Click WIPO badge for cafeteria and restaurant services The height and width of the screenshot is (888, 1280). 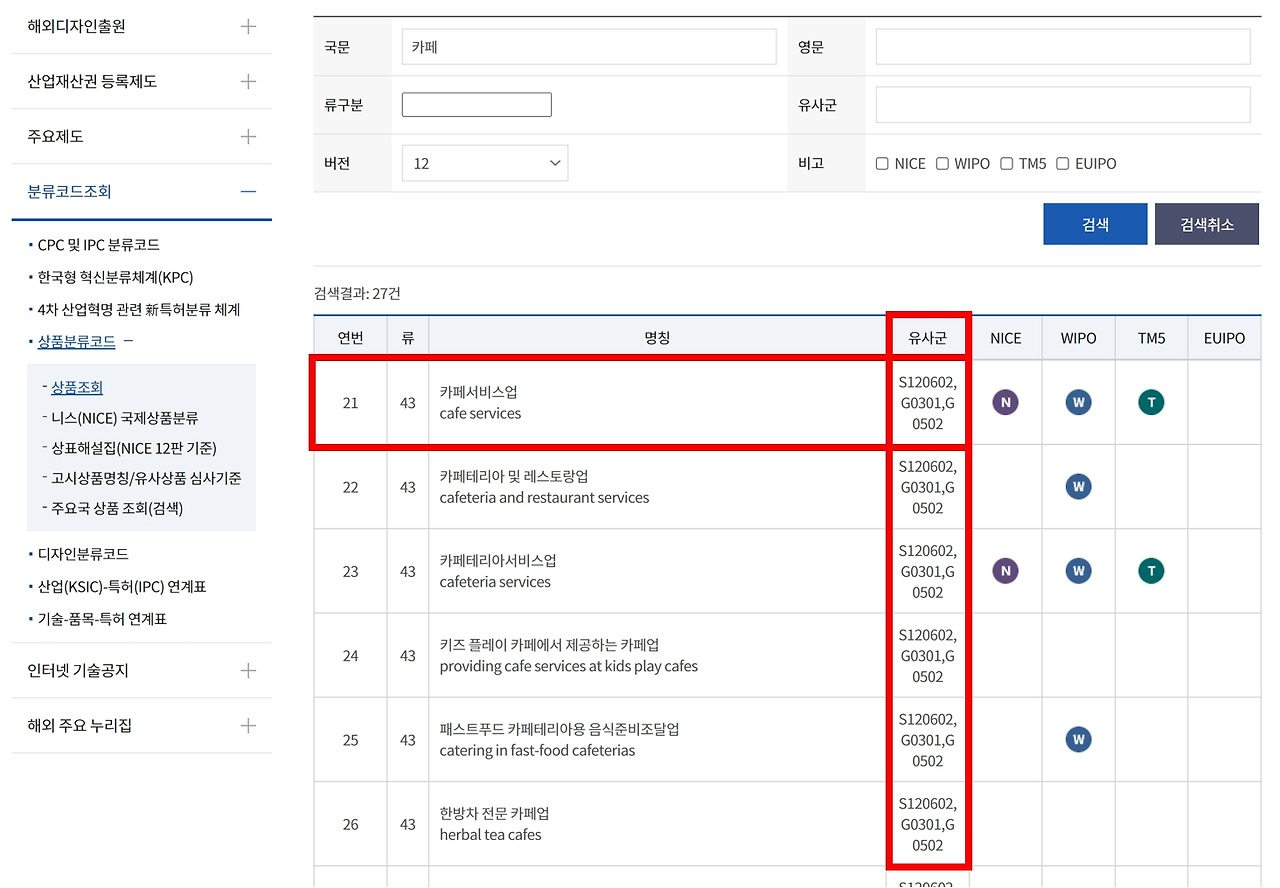(1078, 487)
